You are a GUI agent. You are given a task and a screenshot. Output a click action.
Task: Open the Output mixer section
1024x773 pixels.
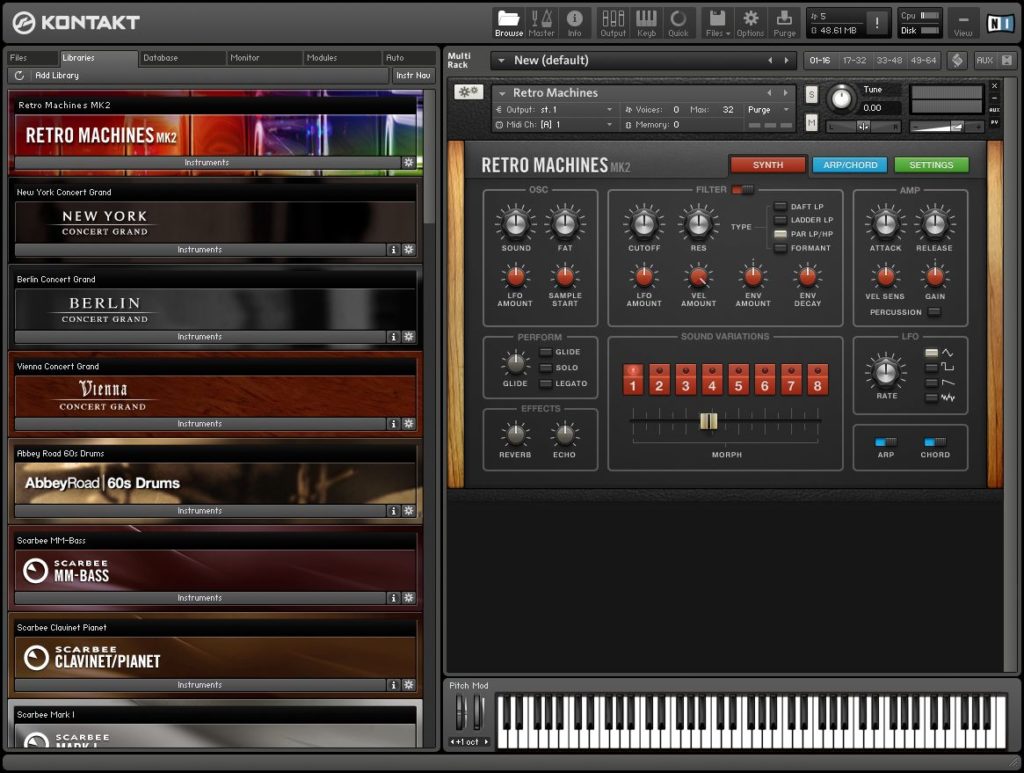613,22
